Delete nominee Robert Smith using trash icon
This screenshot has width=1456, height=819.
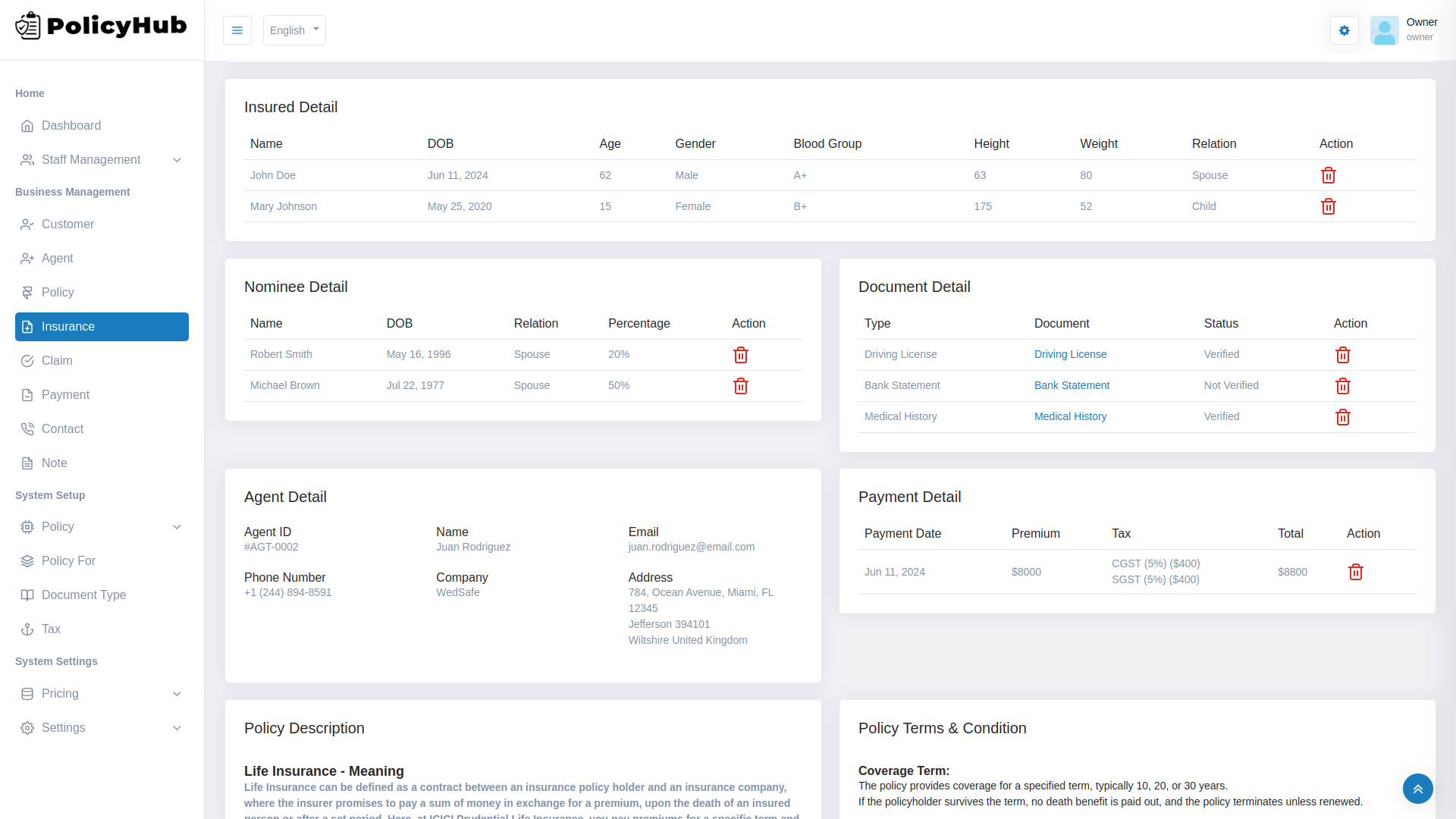point(741,354)
